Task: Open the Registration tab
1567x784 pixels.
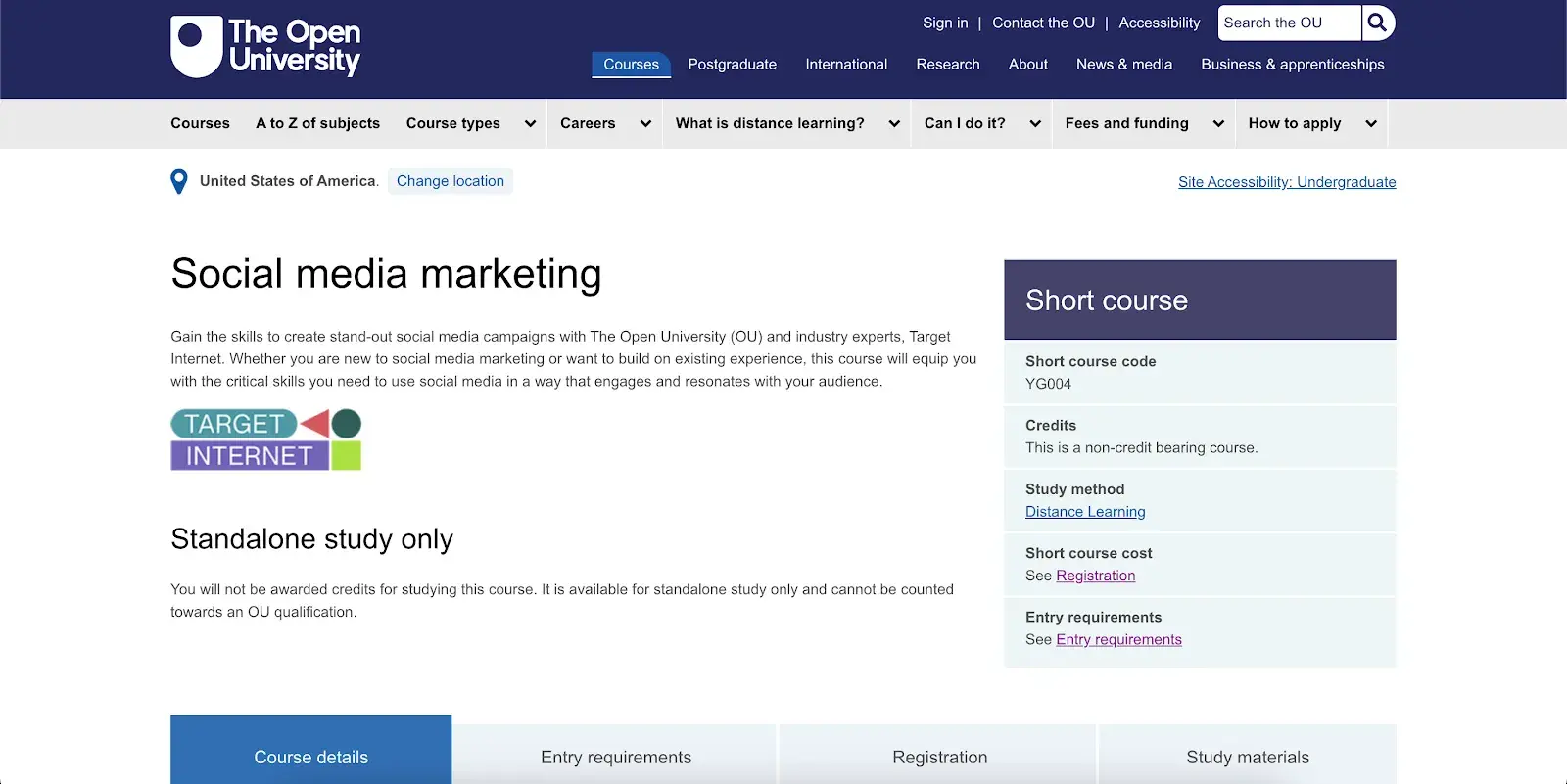Action: 939,757
